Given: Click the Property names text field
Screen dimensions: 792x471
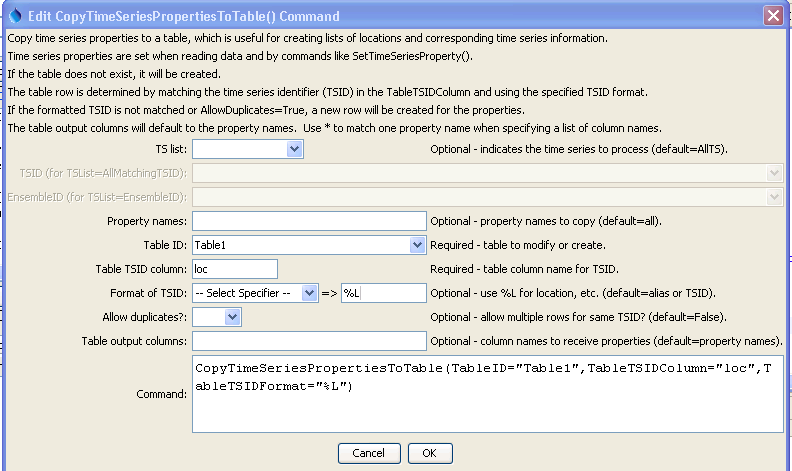Looking at the screenshot, I should [x=309, y=221].
